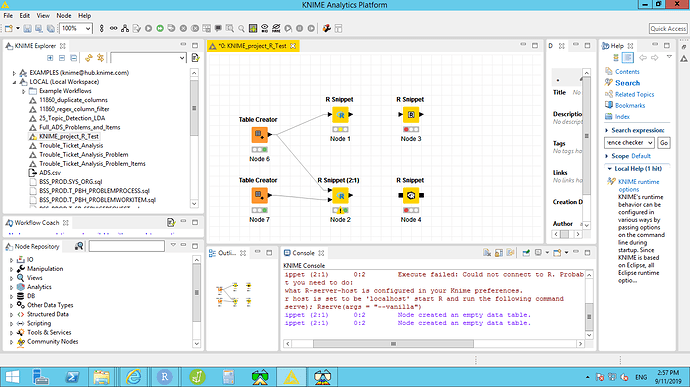This screenshot has height=387, width=690.
Task: Toggle highlighted button in Help toolbar
Action: pyautogui.click(x=628, y=58)
